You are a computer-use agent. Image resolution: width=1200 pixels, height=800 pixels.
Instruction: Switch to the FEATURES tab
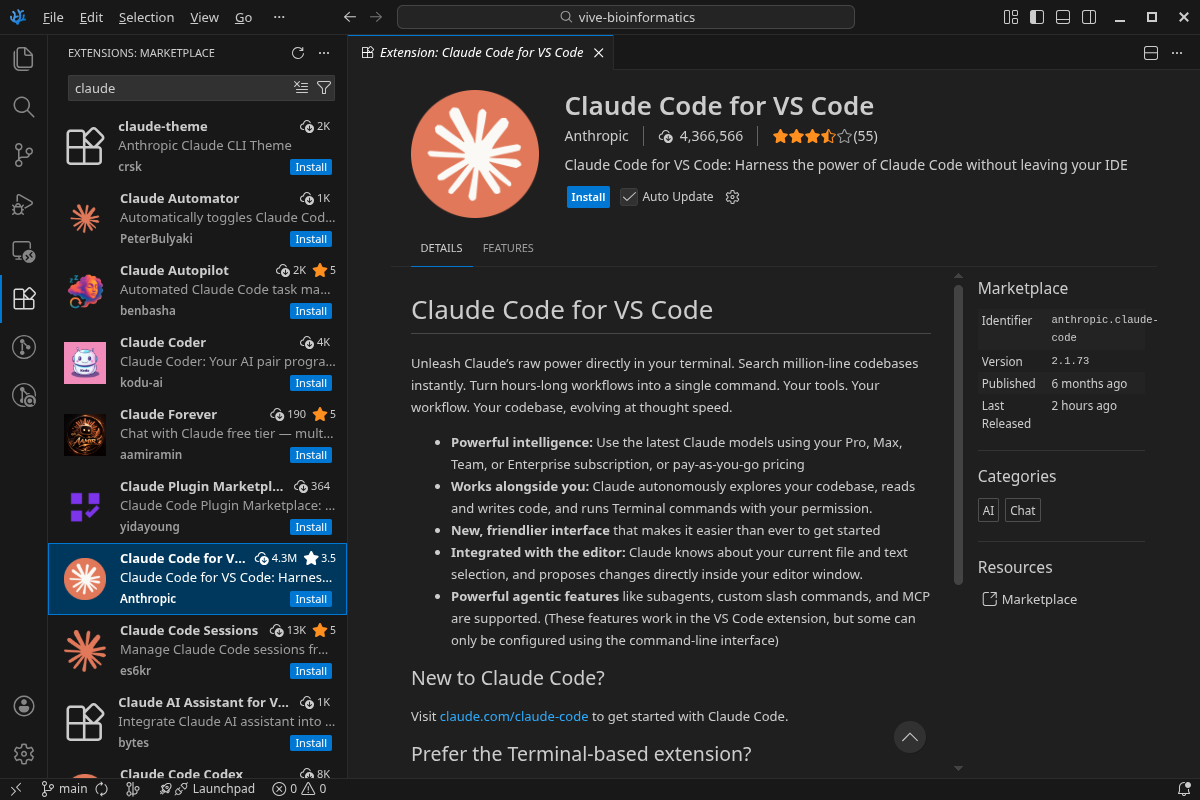[x=508, y=248]
